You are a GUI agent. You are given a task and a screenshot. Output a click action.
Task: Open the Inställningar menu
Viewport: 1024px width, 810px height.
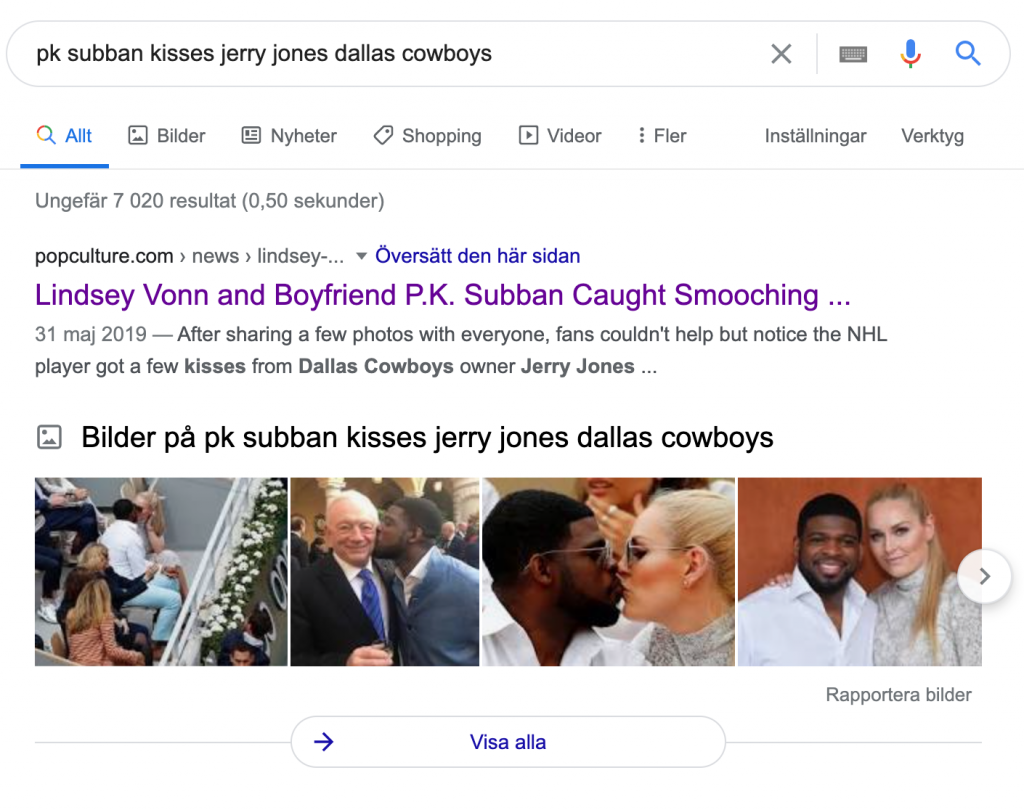click(815, 136)
